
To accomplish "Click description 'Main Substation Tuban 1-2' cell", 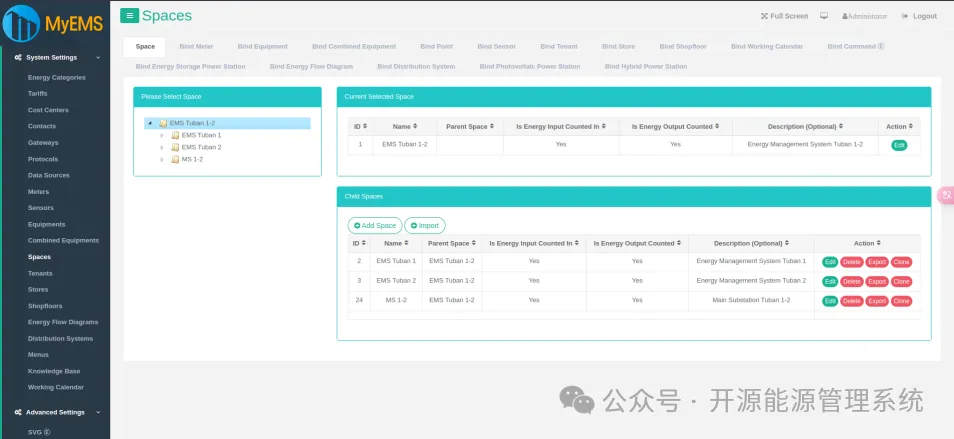I will (751, 300).
